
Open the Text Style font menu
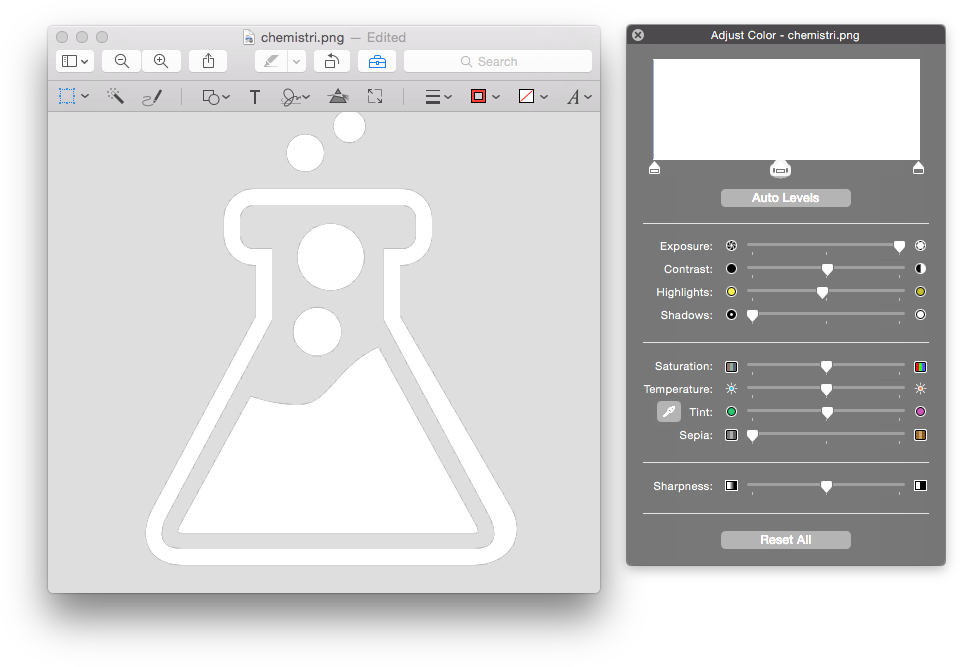579,97
